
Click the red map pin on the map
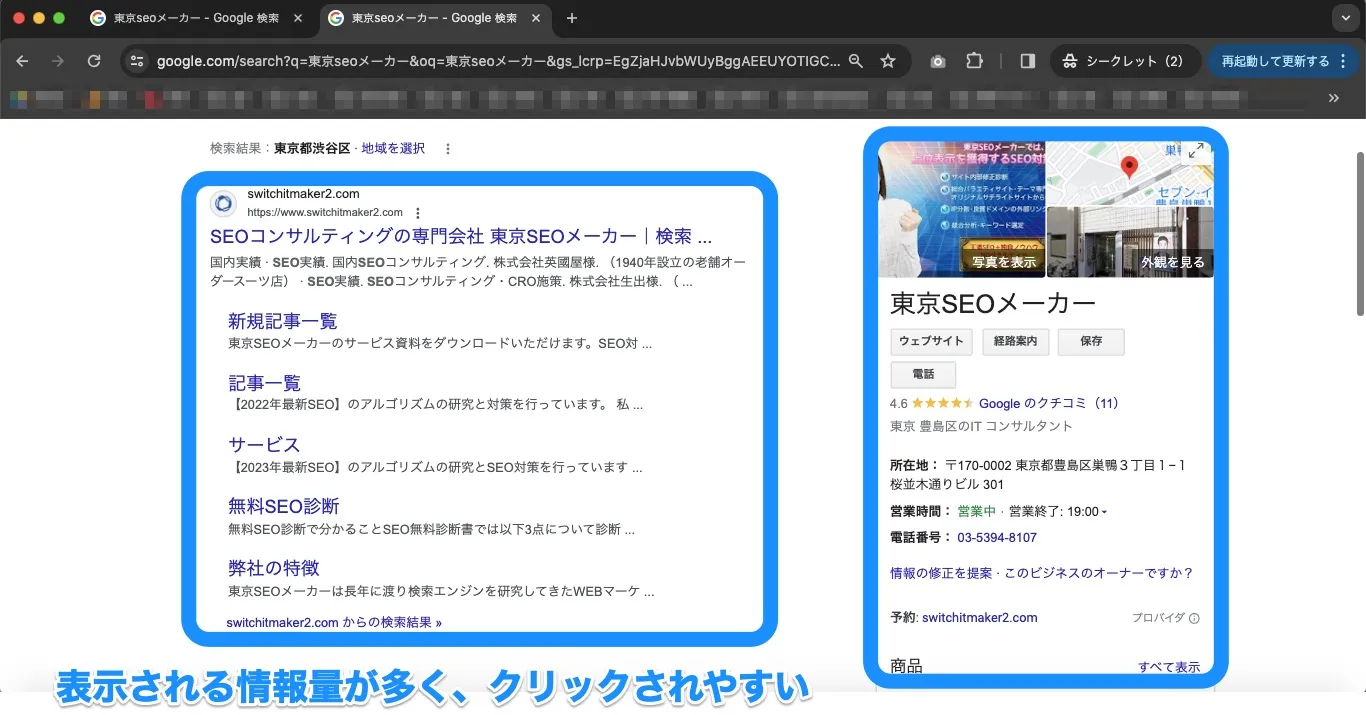click(1129, 167)
